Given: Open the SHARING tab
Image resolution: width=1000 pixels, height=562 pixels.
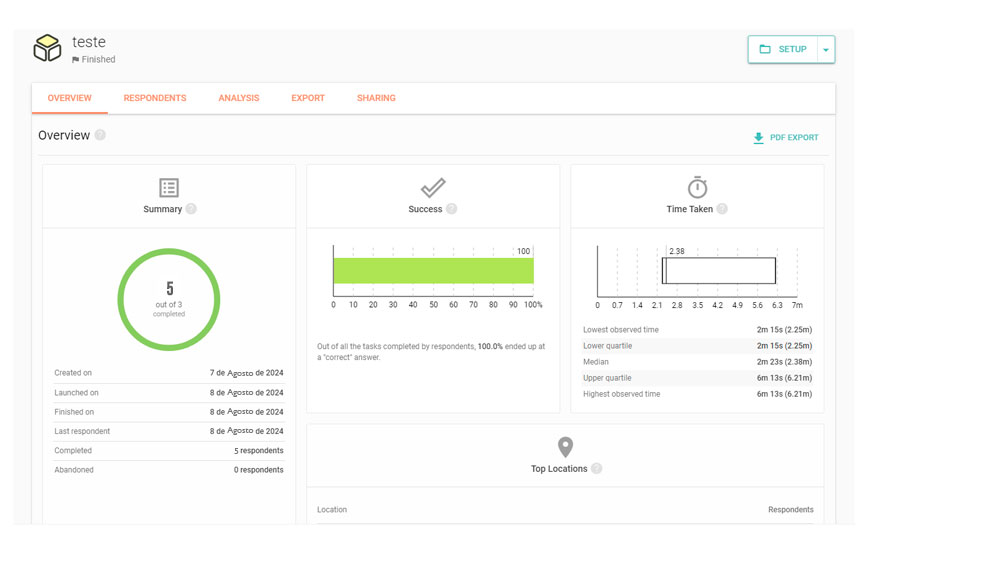Looking at the screenshot, I should (376, 98).
